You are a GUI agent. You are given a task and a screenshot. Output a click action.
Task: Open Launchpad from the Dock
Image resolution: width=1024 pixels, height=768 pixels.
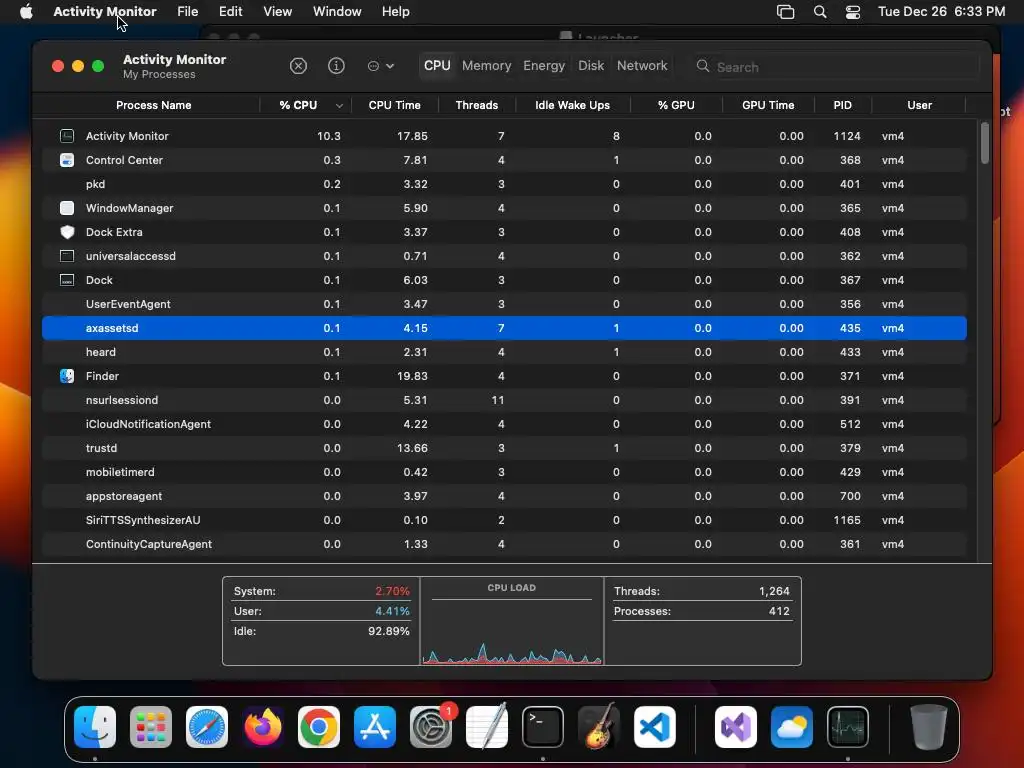pyautogui.click(x=151, y=727)
